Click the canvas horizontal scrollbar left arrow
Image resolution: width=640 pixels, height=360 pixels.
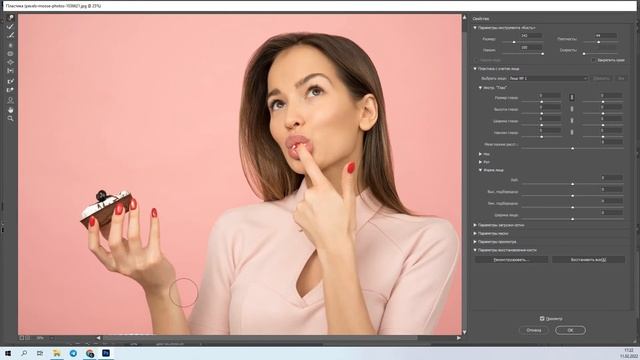click(x=98, y=338)
